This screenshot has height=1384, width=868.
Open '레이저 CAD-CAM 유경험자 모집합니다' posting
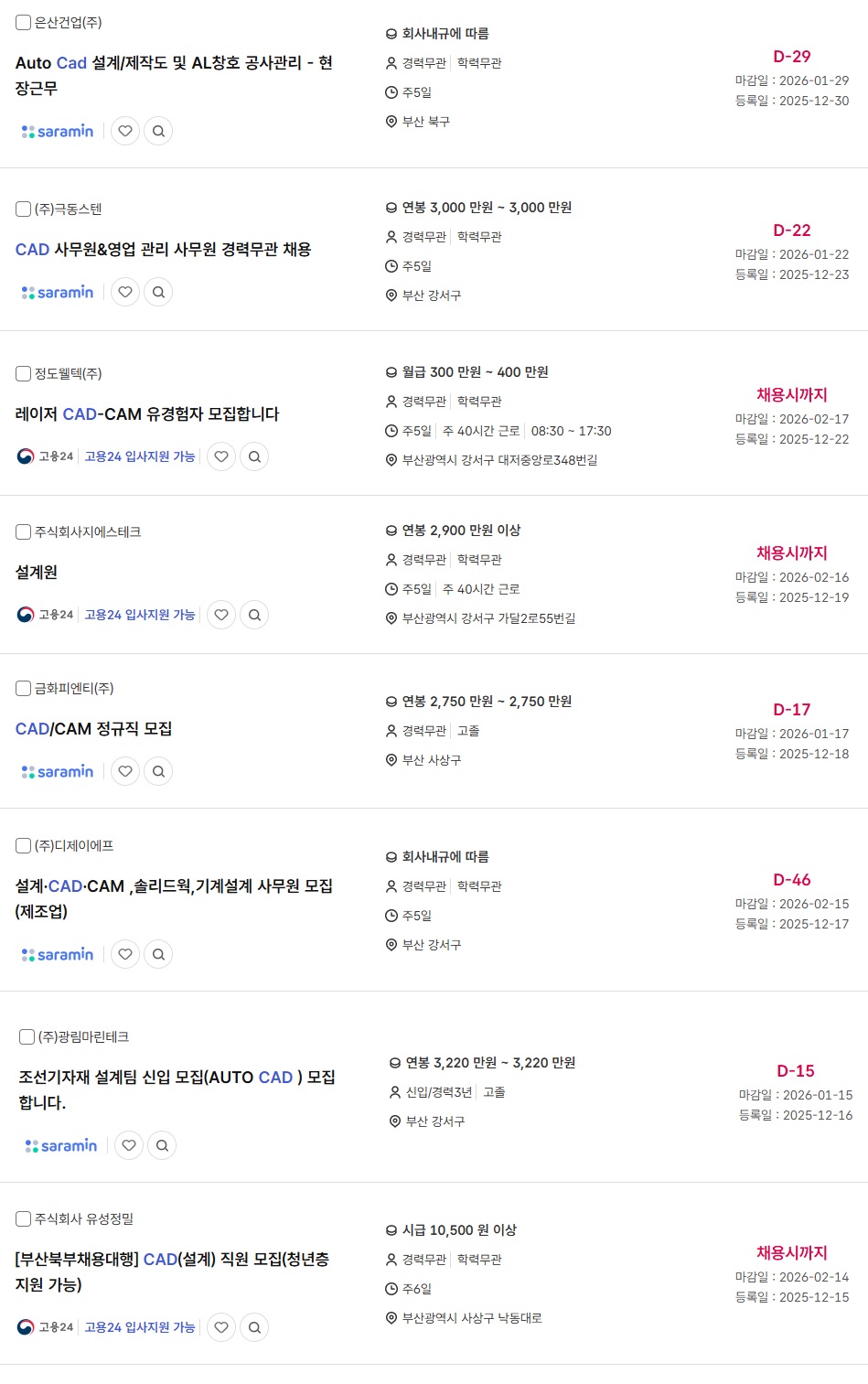tap(147, 414)
